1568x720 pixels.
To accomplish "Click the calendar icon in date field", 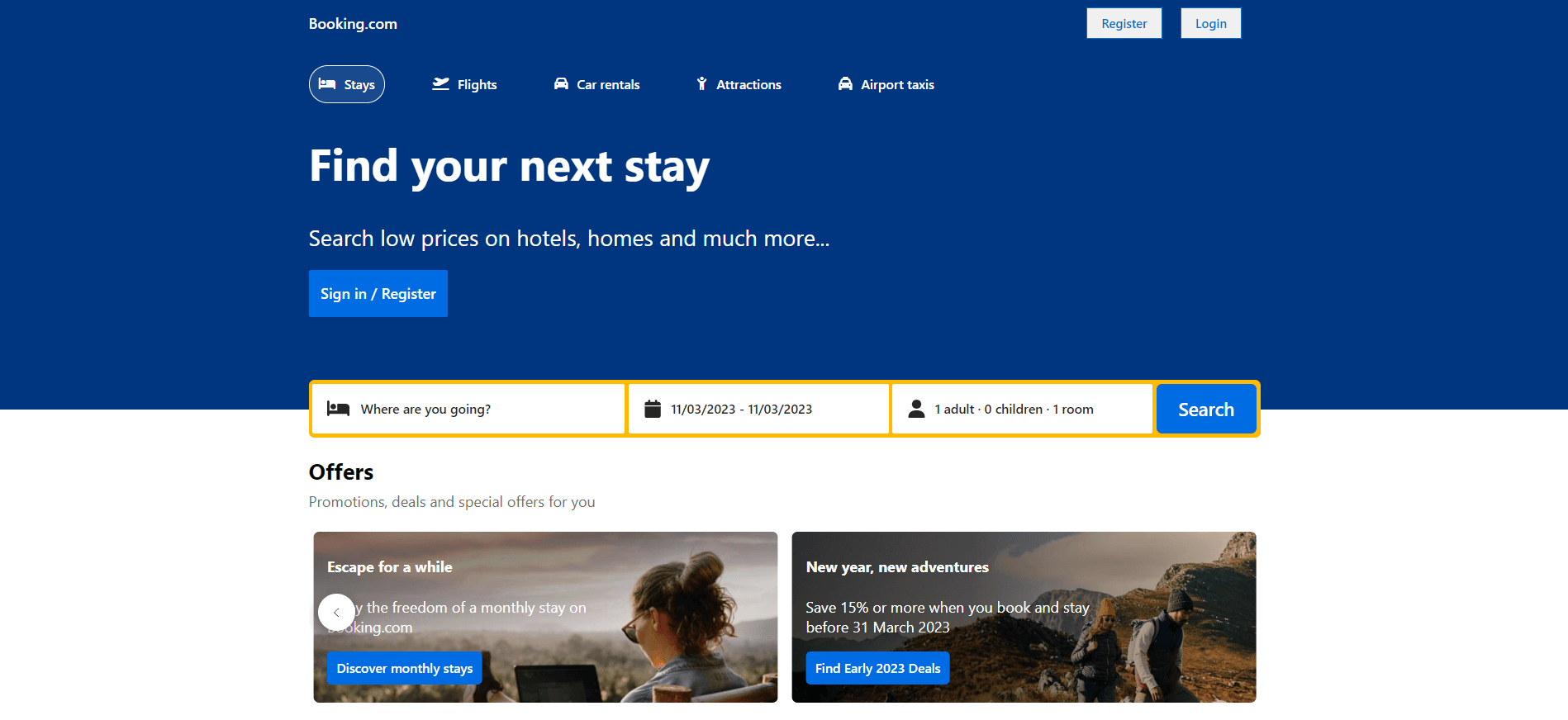I will pos(653,409).
